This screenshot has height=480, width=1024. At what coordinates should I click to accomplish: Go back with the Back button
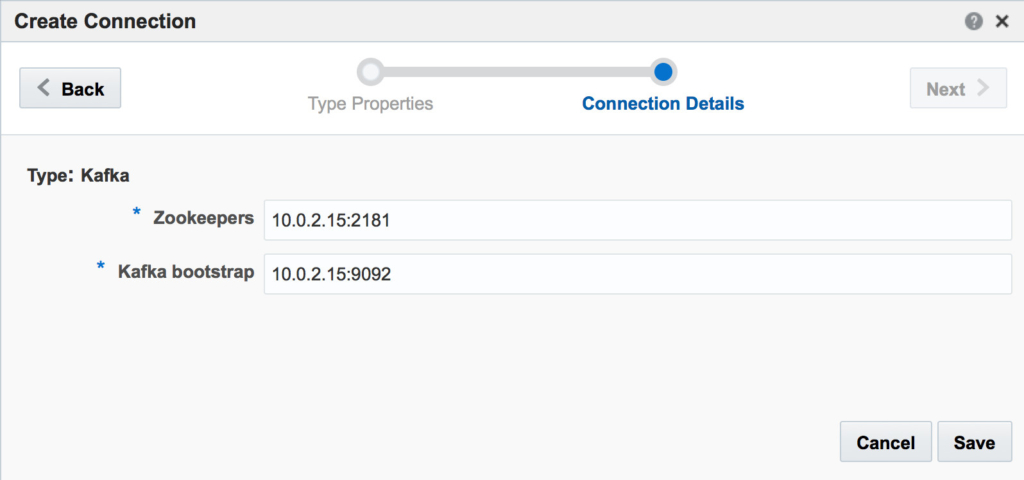click(70, 88)
